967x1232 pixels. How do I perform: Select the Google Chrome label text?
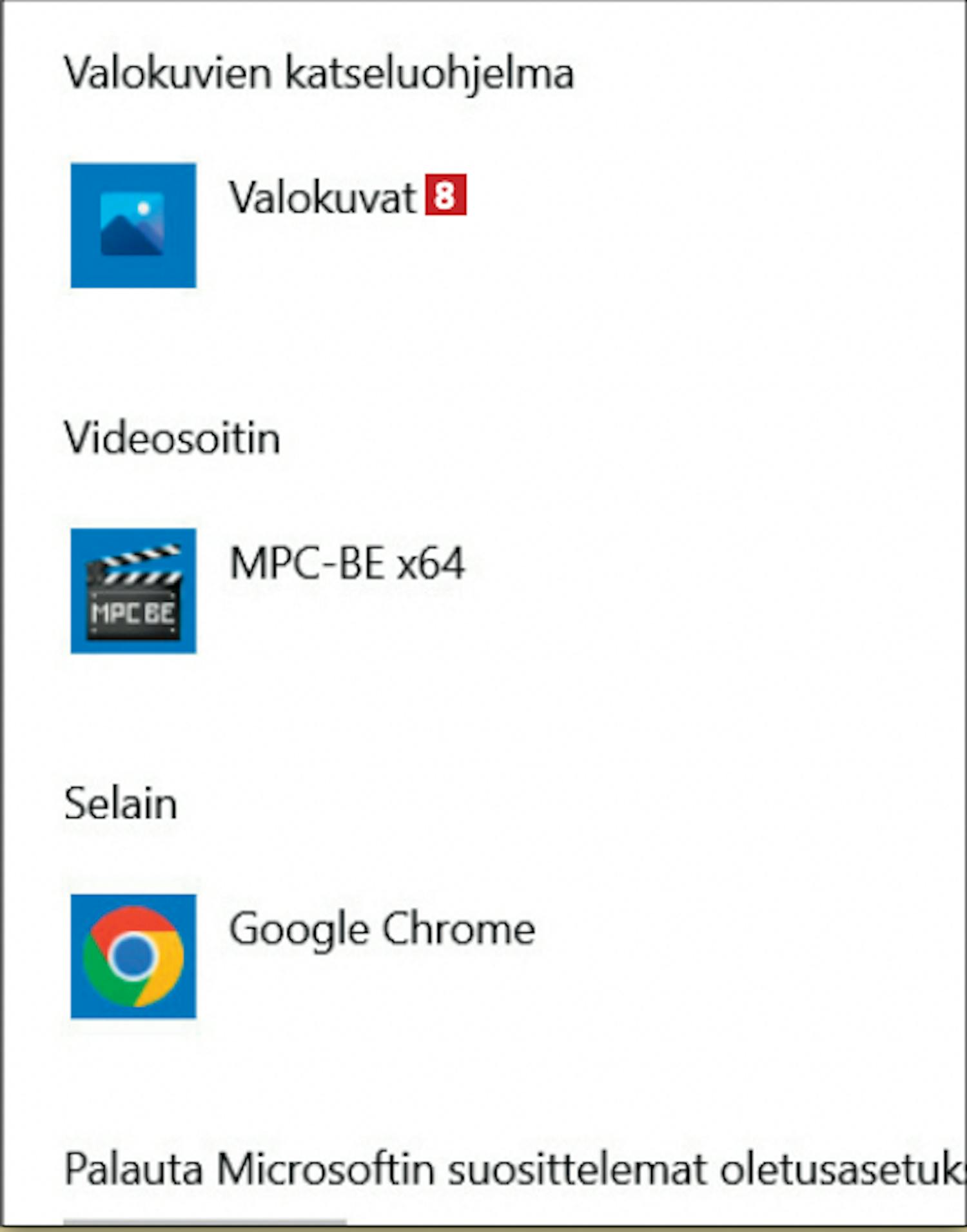(x=382, y=930)
